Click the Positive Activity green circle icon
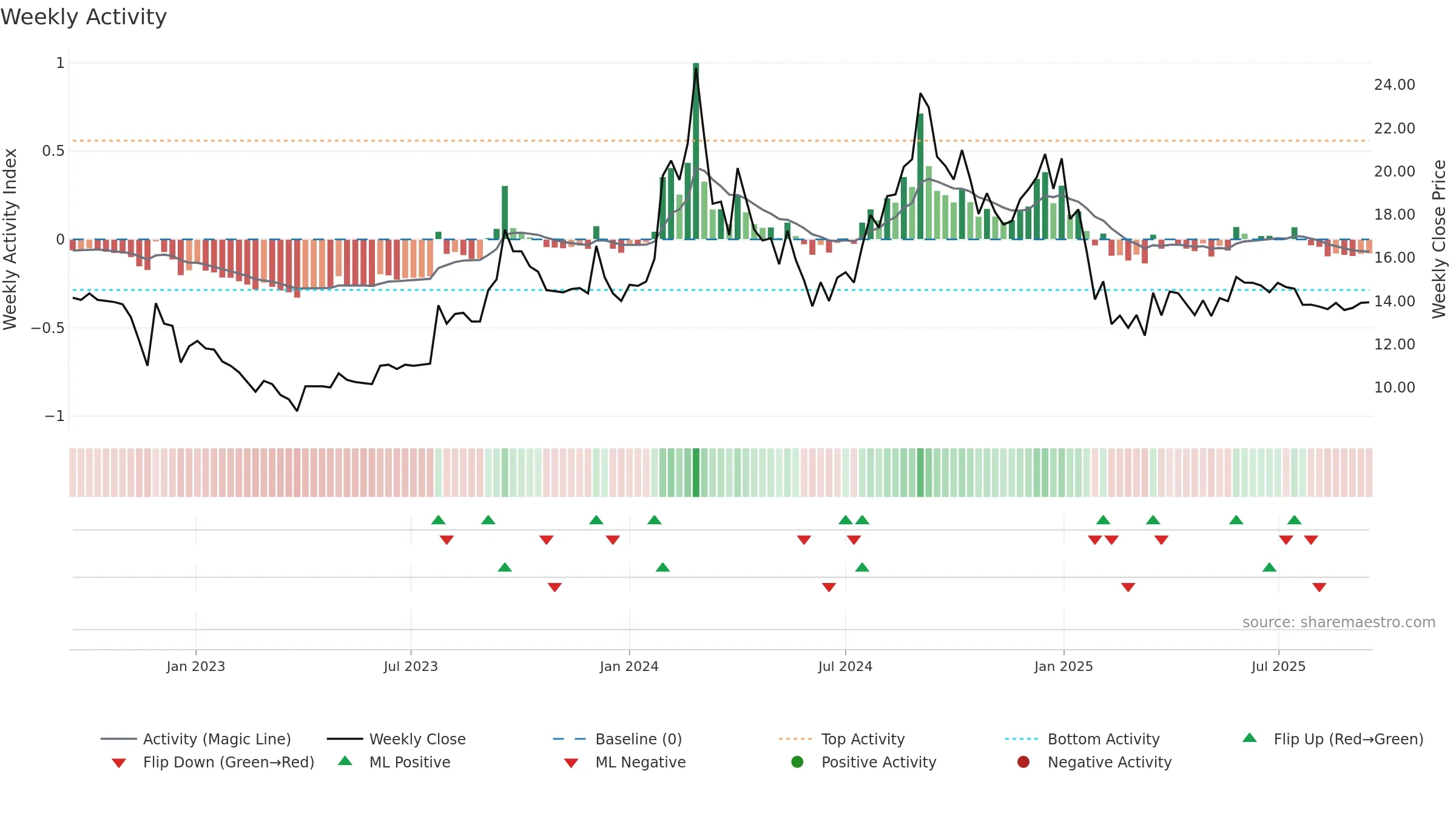This screenshot has width=1456, height=819. pos(798,762)
